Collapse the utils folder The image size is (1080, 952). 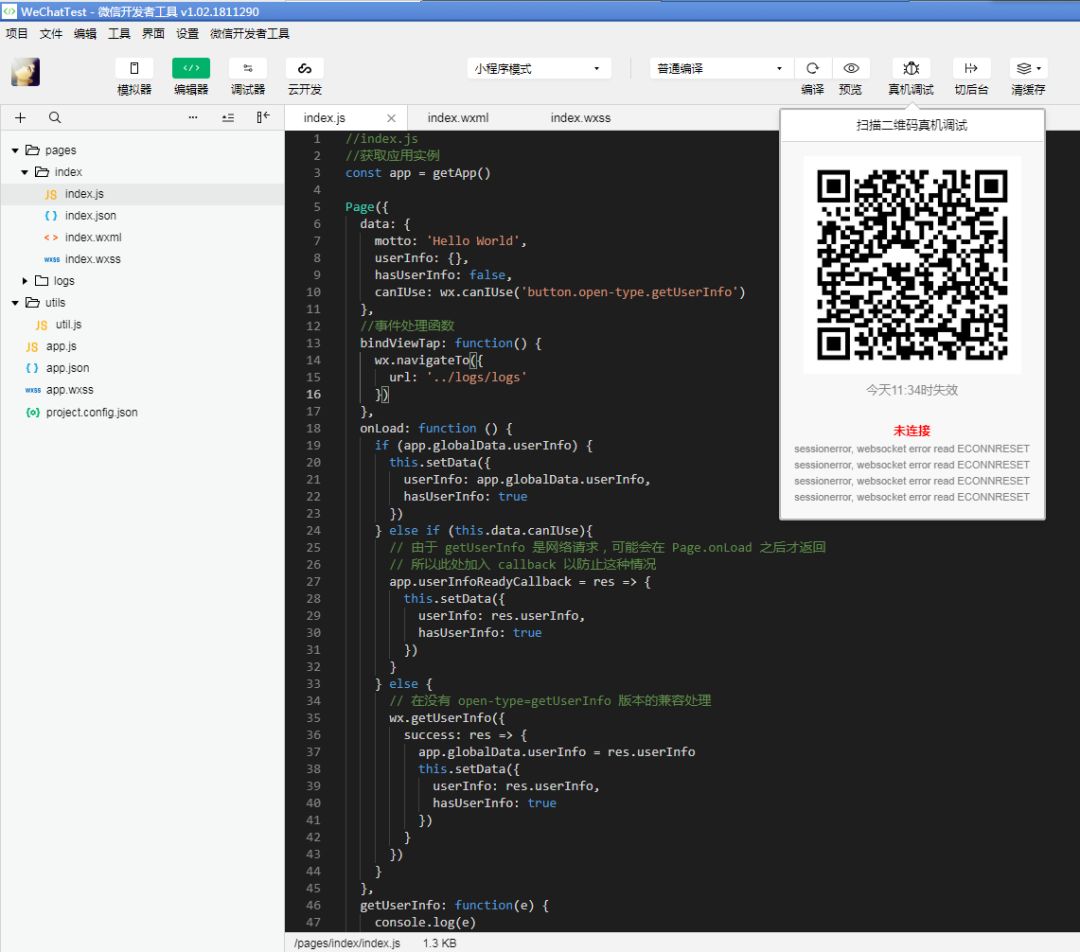[x=15, y=303]
